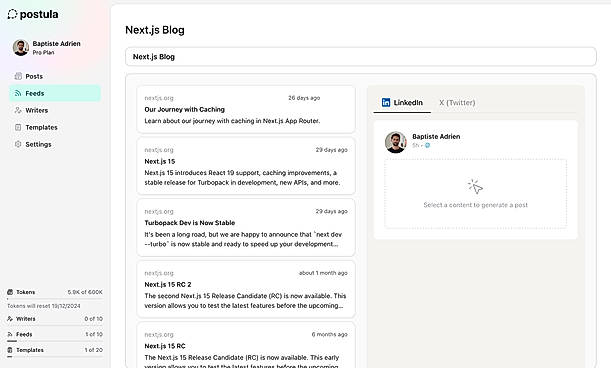
Task: Click the Writers quota icon at bottom
Action: 10,319
